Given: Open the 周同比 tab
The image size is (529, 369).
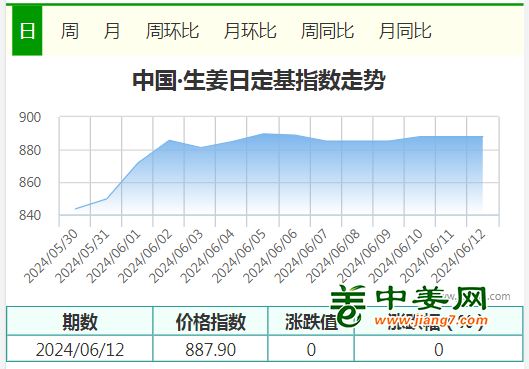Looking at the screenshot, I should 327,31.
